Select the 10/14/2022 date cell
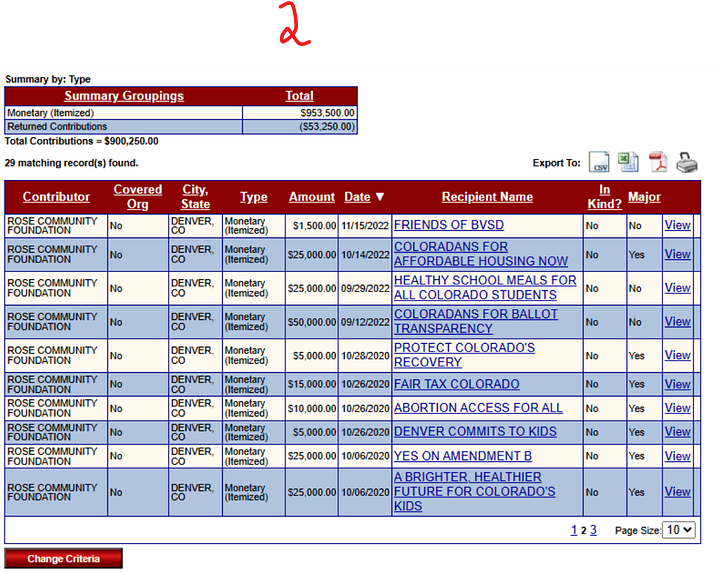 coord(365,254)
